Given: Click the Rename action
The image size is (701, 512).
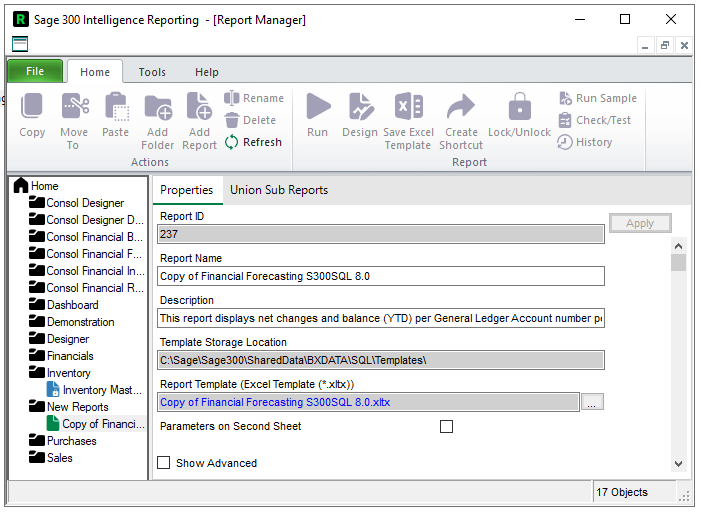Looking at the screenshot, I should coord(253,98).
